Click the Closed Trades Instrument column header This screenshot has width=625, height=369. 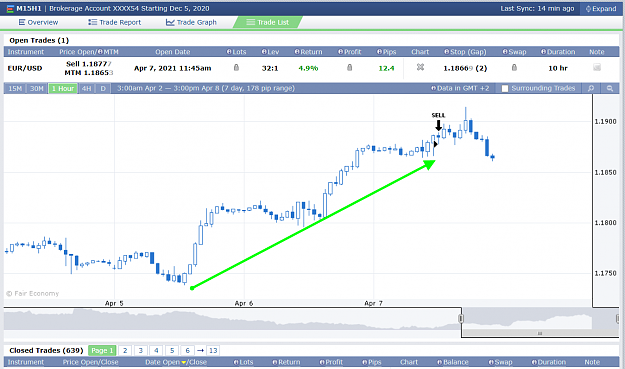click(x=26, y=362)
